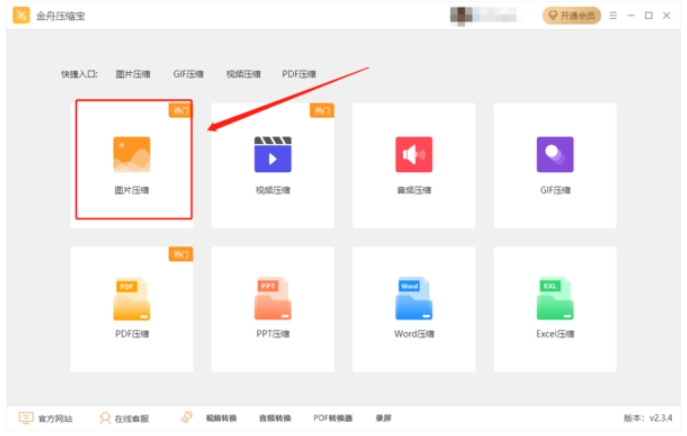Select 图片压缩 quick entry link
The image size is (687, 436).
click(x=133, y=74)
